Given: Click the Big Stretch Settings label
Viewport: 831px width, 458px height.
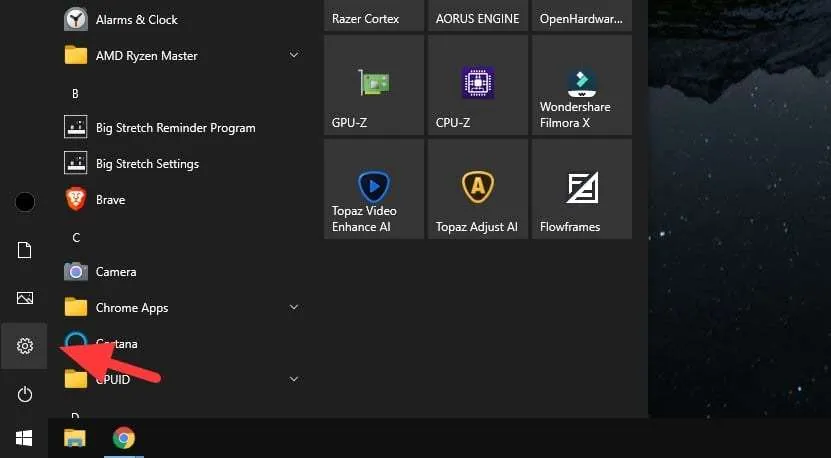Looking at the screenshot, I should (147, 164).
